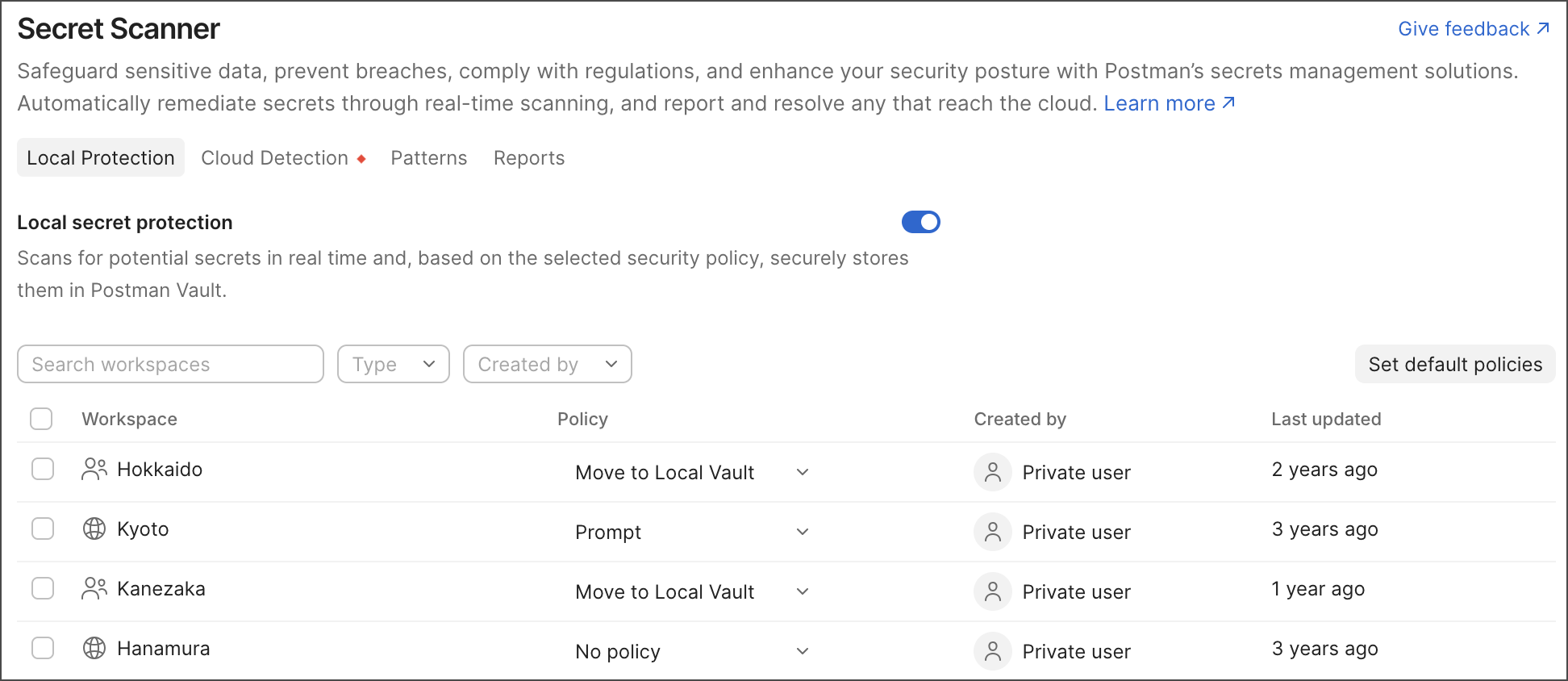
Task: Click the team workspace icon beside Kanezaka
Action: pyautogui.click(x=94, y=588)
